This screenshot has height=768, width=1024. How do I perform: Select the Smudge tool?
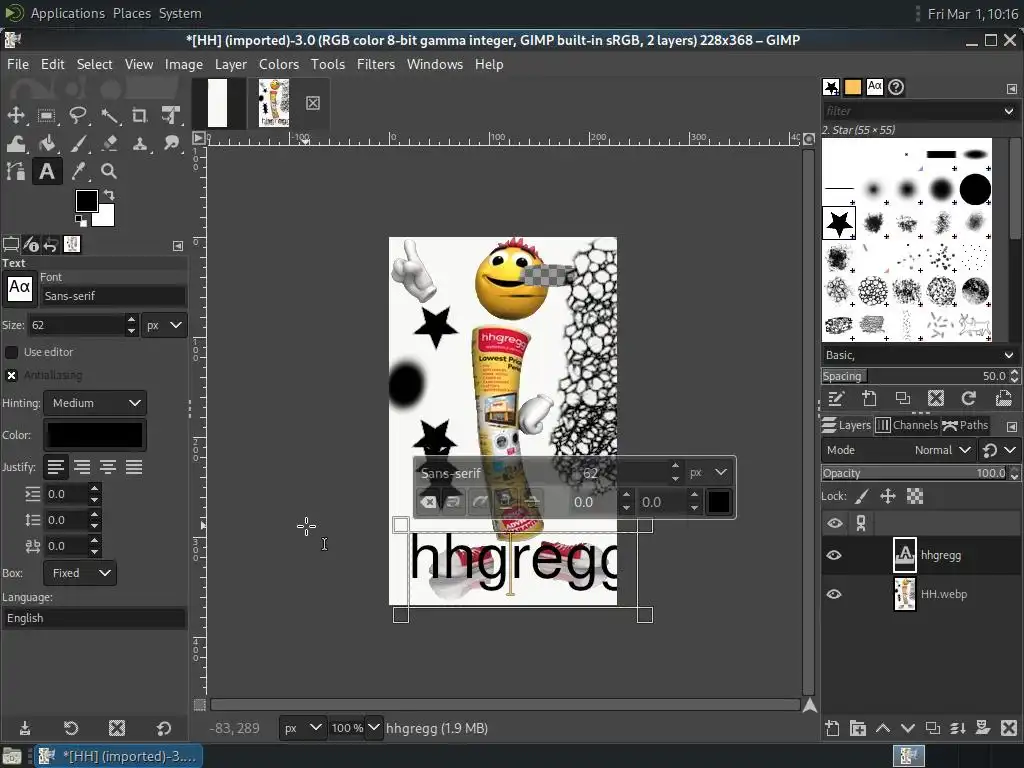(171, 144)
